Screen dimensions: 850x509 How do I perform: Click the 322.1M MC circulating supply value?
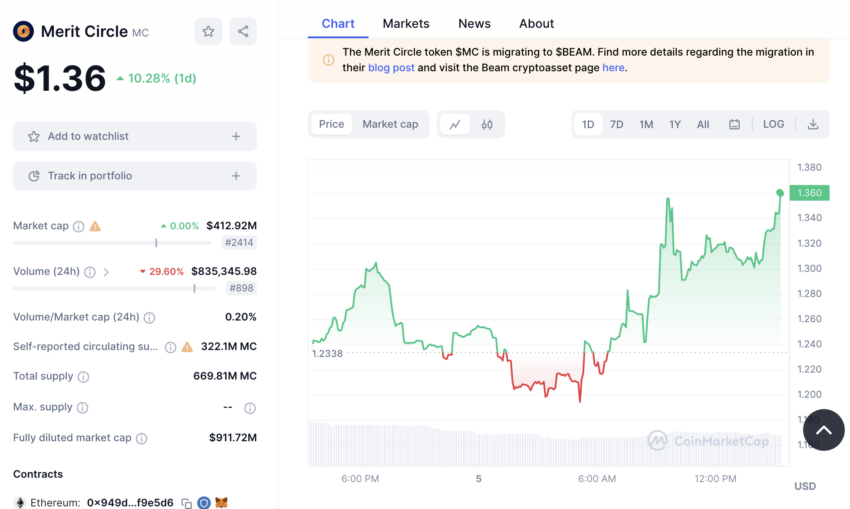point(229,346)
